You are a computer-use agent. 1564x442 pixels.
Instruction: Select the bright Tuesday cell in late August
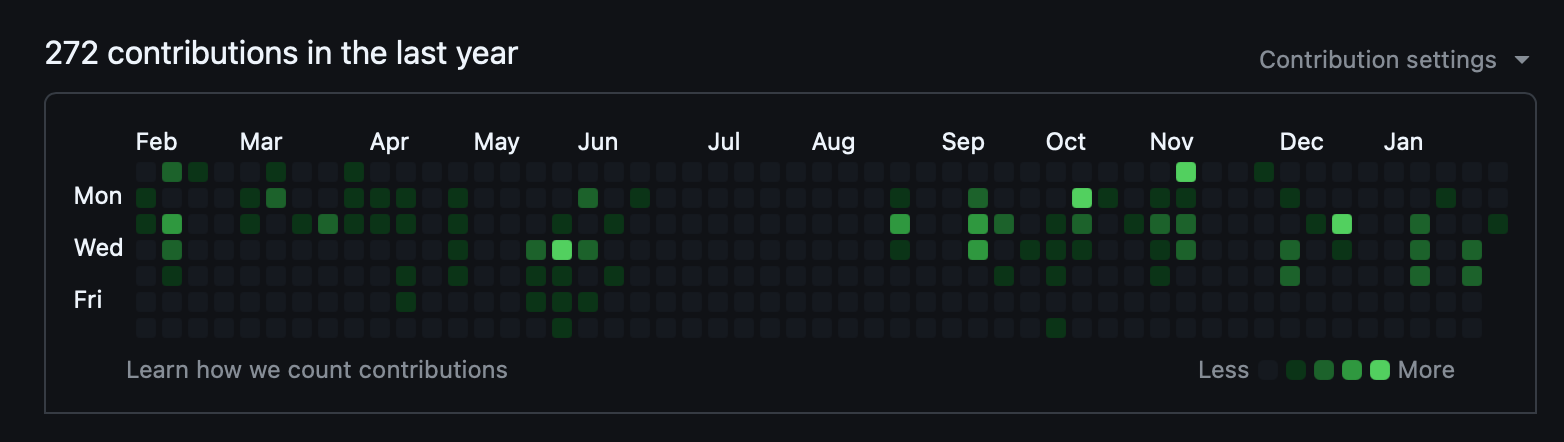pos(900,224)
